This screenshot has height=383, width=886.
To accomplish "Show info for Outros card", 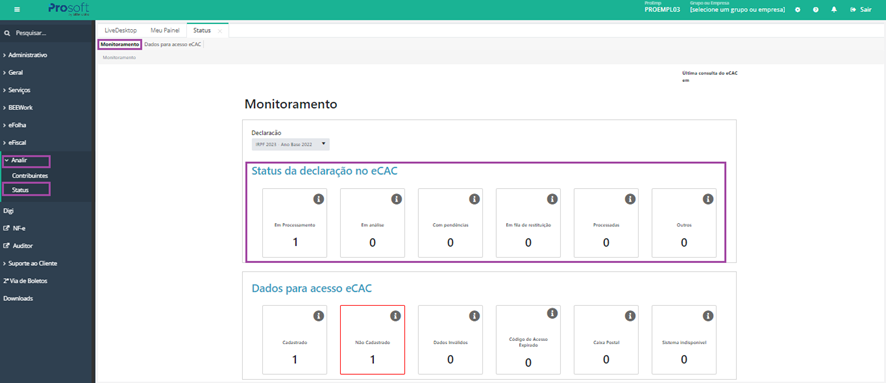I will (x=707, y=199).
